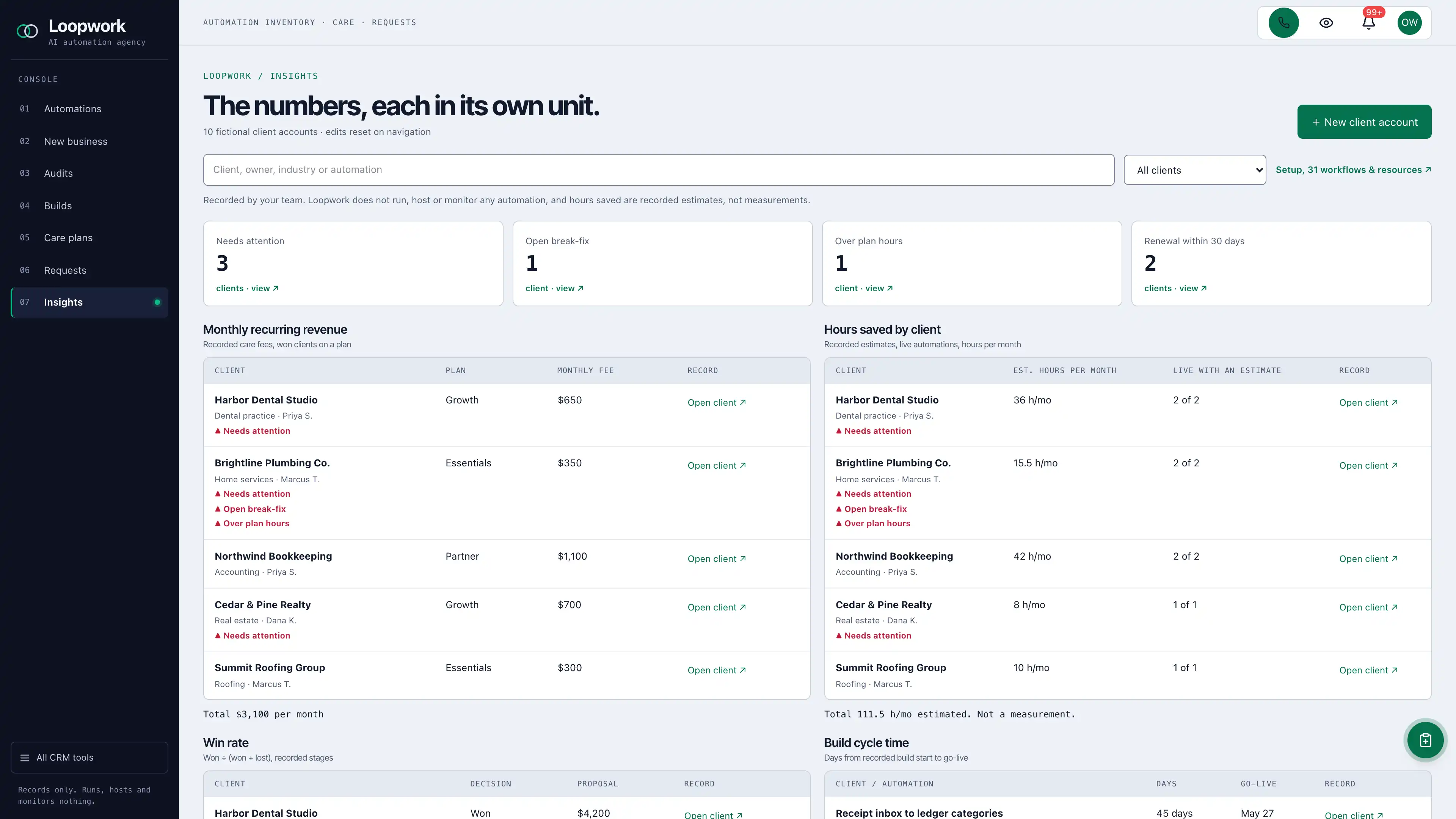Open the All clients filter dropdown
The height and width of the screenshot is (819, 1456).
point(1195,170)
